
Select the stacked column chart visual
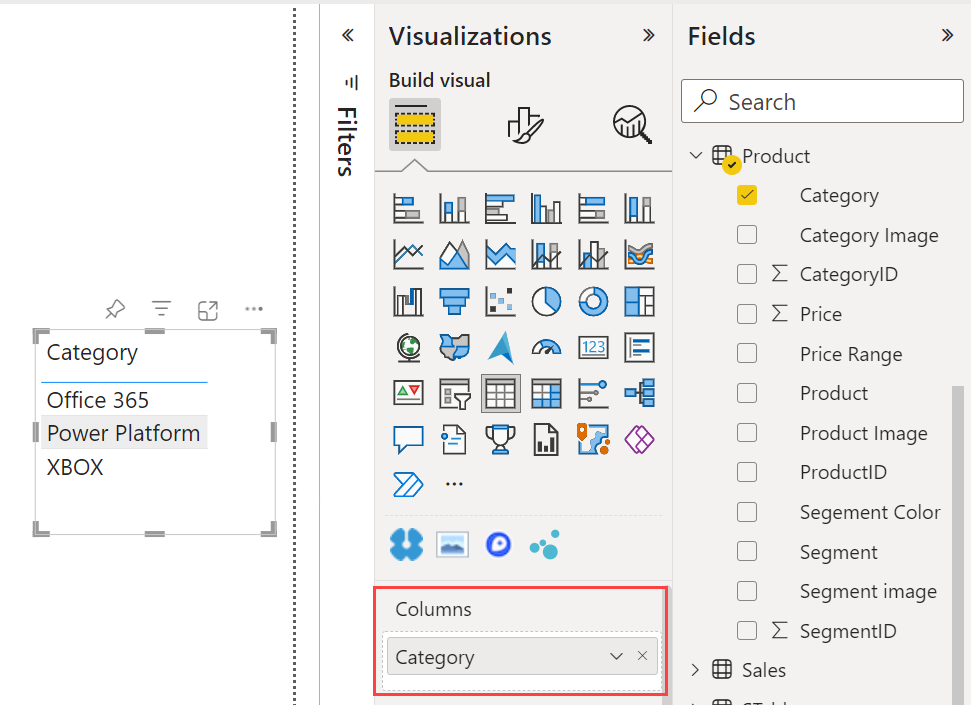pos(454,208)
